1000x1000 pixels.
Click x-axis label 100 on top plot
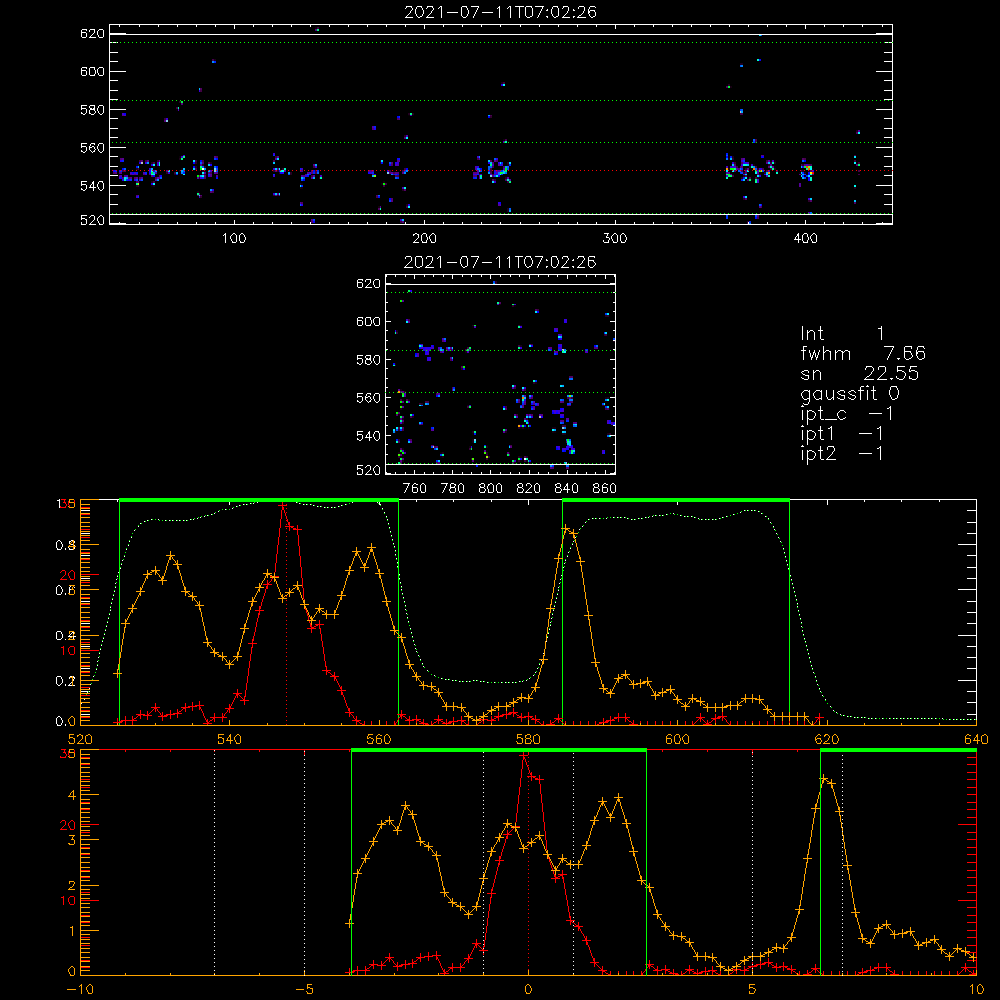point(234,239)
